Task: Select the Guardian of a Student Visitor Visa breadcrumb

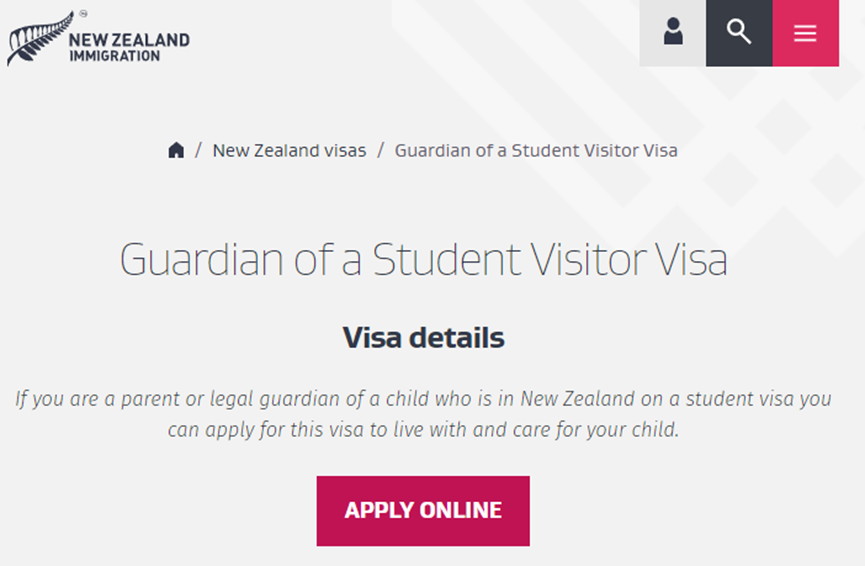Action: pyautogui.click(x=536, y=151)
